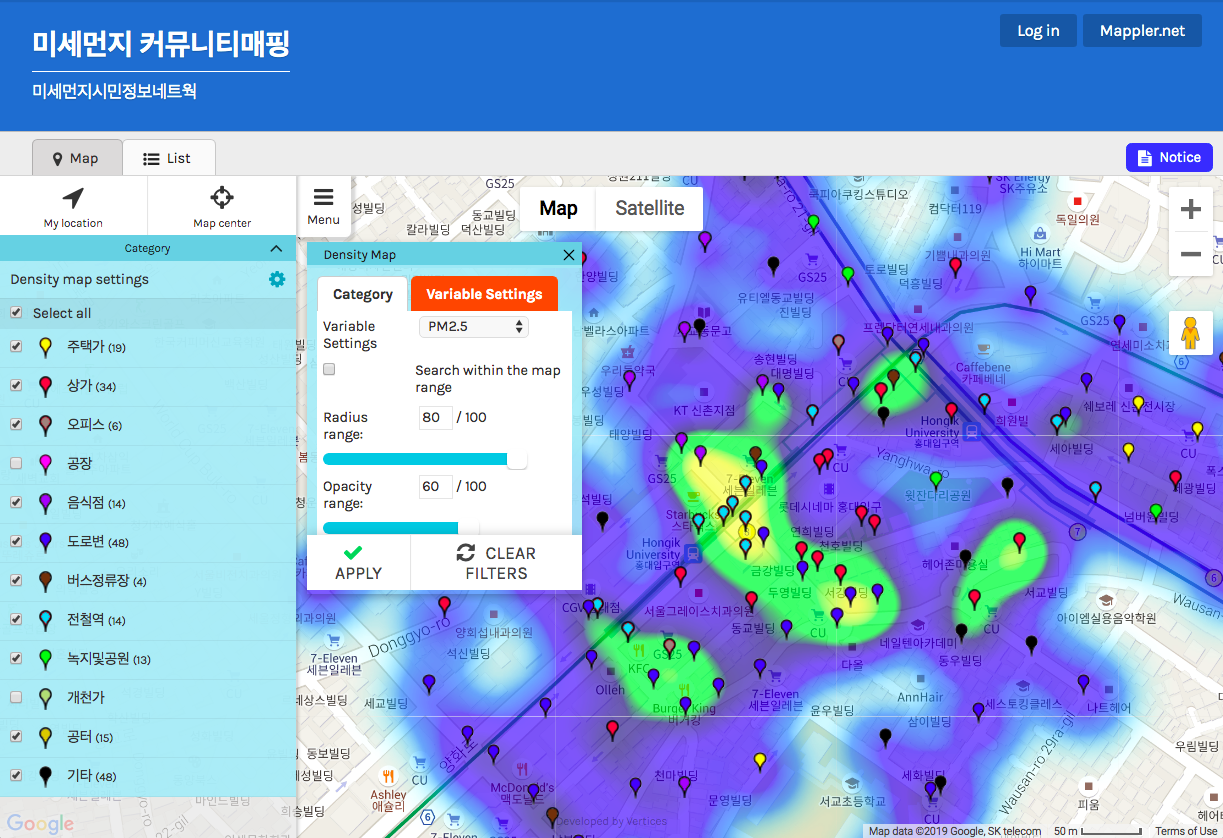This screenshot has height=838, width=1223.
Task: Click the green checkmark Apply icon
Action: pos(353,552)
